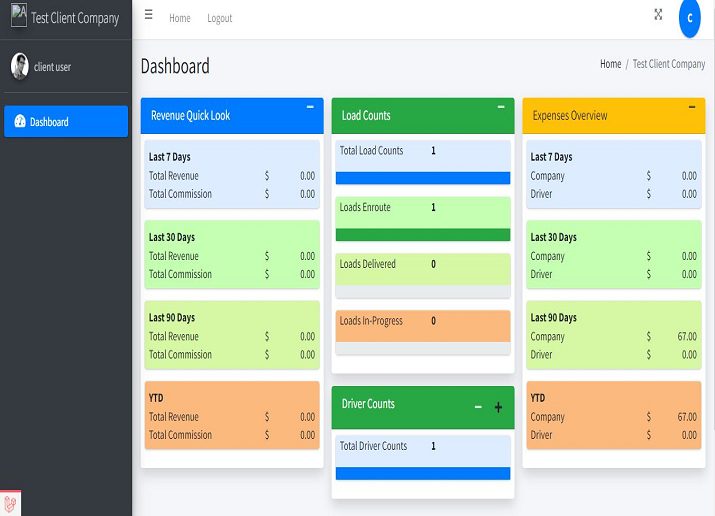Click the client user avatar photo
Viewport: 715px width, 516px height.
(20, 66)
